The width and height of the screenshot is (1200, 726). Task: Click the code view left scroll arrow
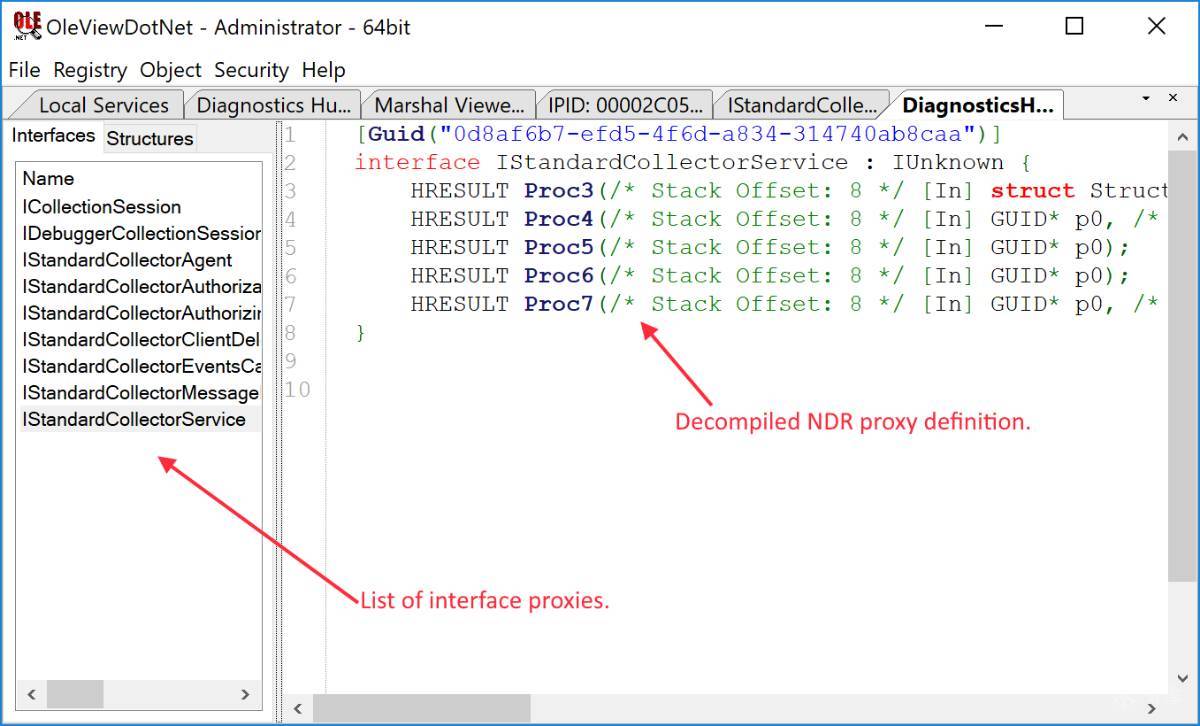point(296,708)
